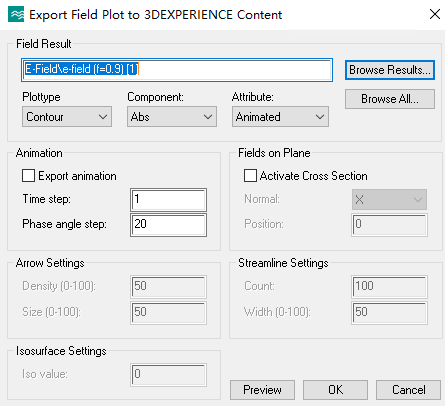445x406 pixels.
Task: Enable the Export animation checkbox
Action: click(28, 176)
